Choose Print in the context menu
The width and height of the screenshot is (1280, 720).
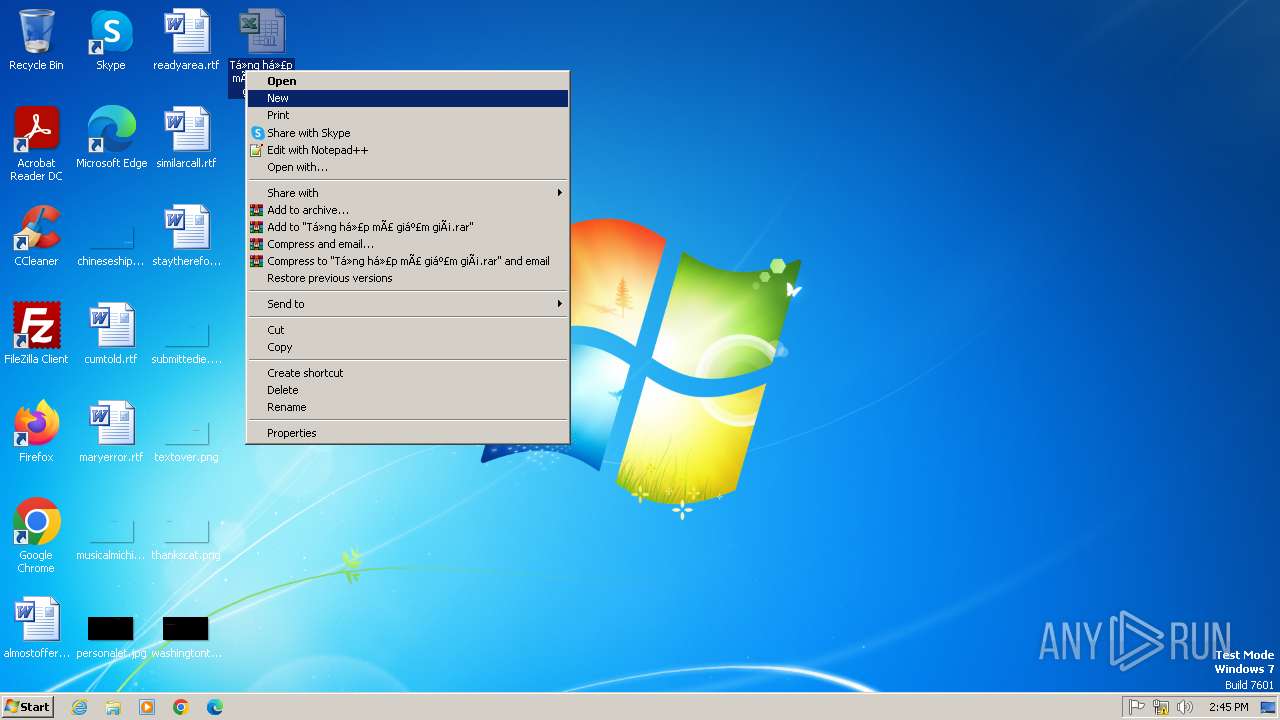[408, 115]
